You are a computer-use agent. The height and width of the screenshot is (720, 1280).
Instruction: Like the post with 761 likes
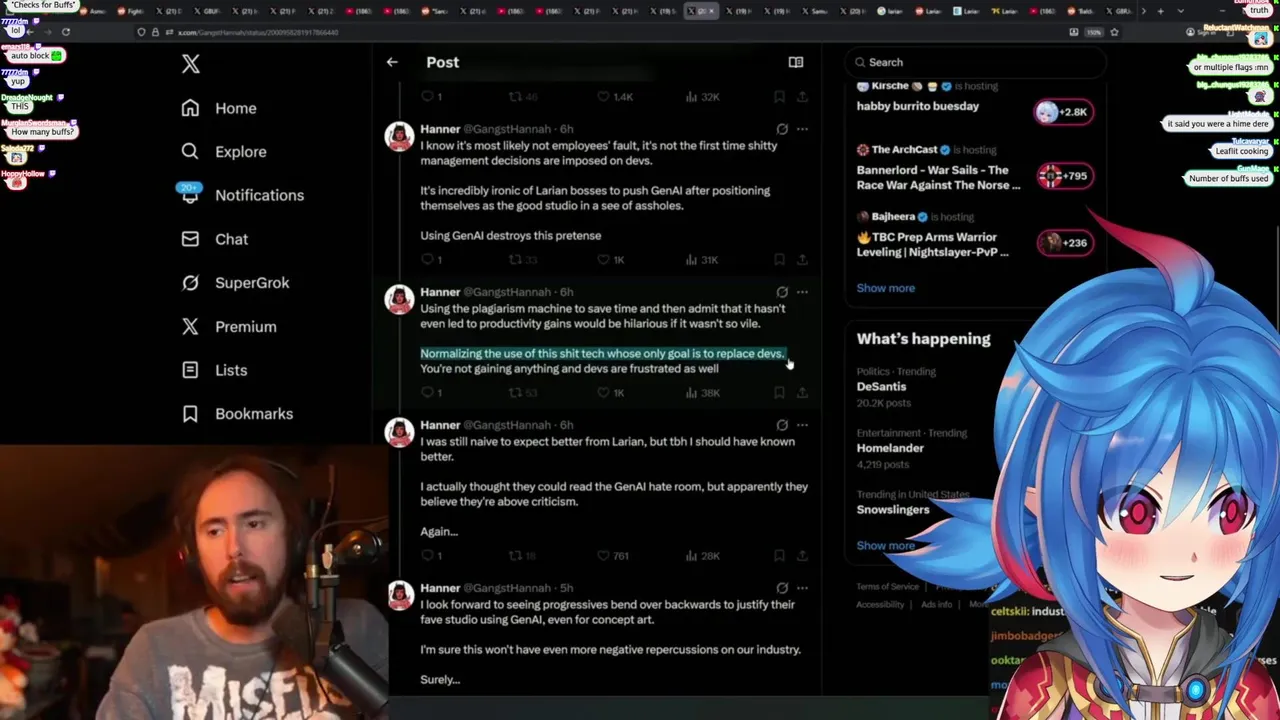pyautogui.click(x=613, y=556)
